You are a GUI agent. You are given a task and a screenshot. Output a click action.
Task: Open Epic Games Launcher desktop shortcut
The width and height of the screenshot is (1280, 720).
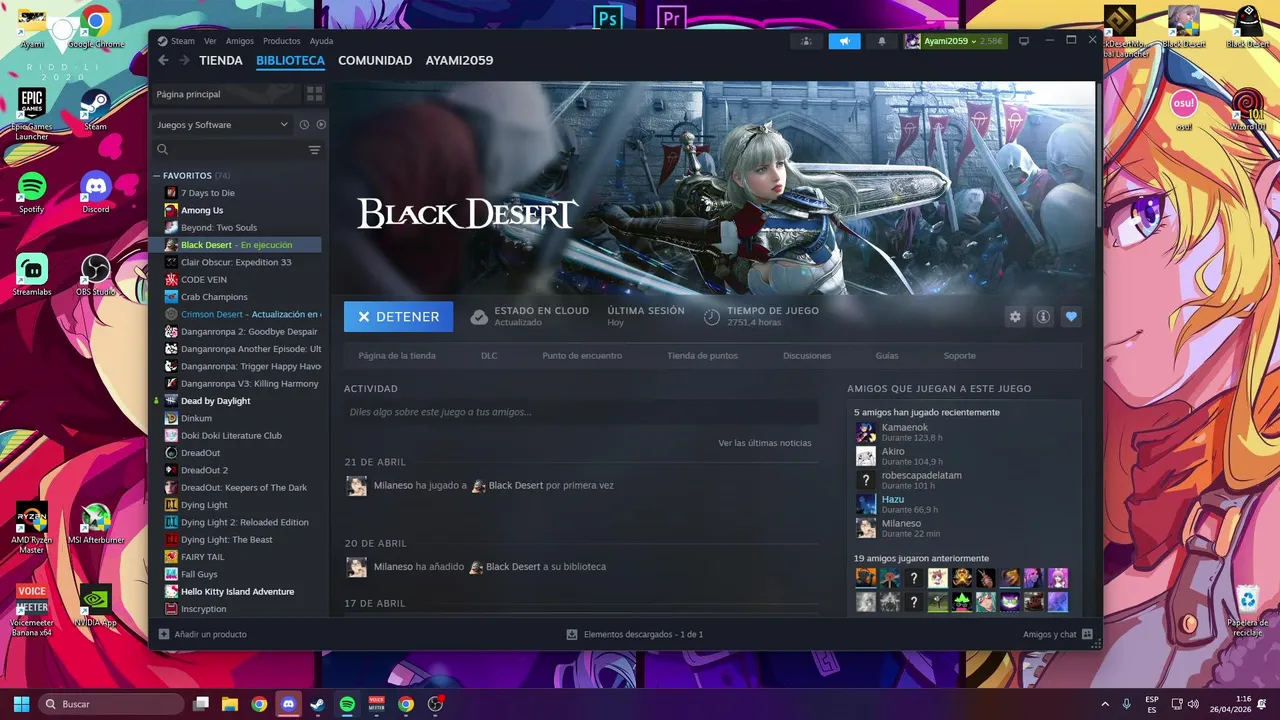click(x=32, y=114)
